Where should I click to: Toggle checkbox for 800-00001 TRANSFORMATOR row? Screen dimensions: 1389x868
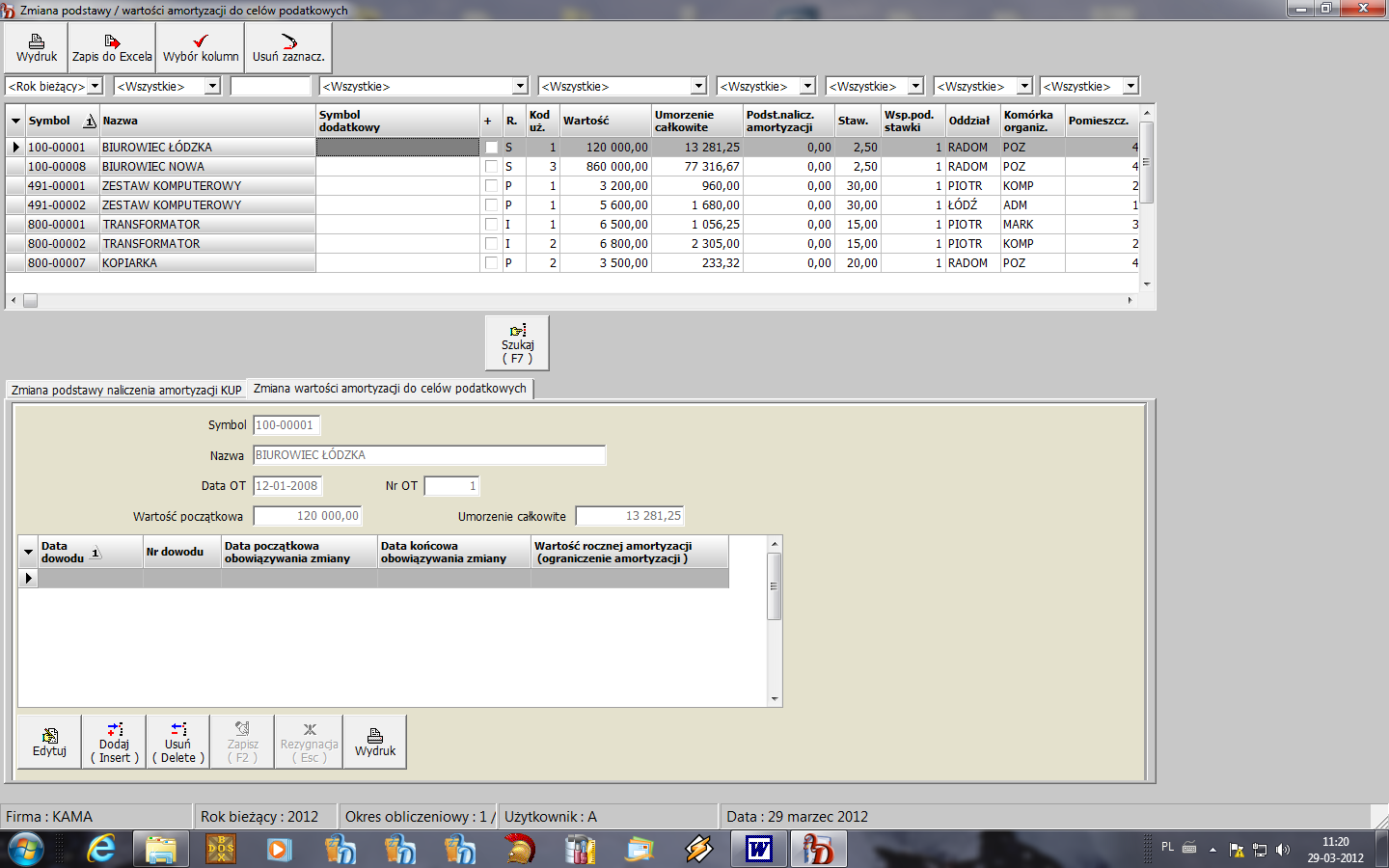(x=491, y=225)
